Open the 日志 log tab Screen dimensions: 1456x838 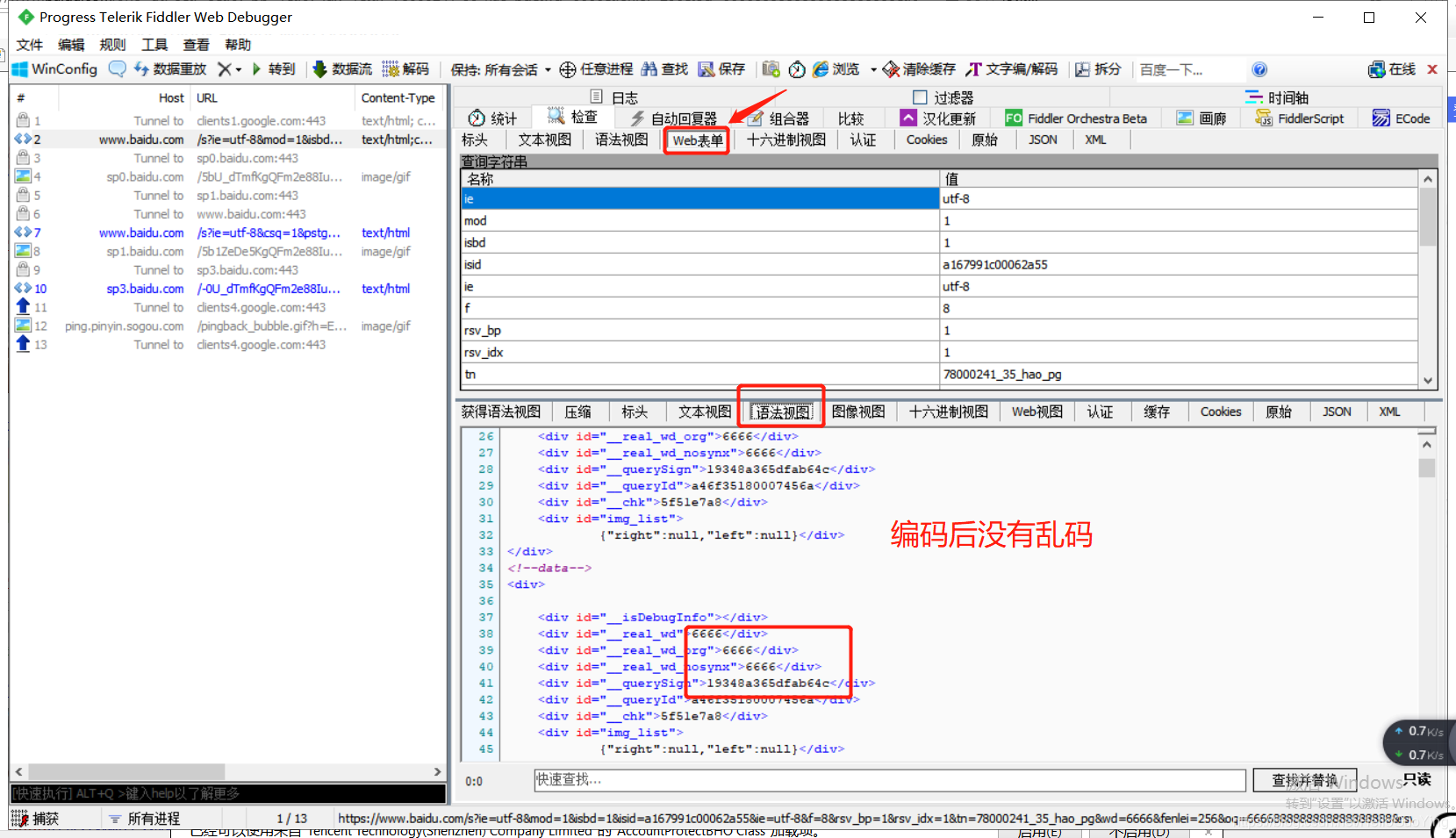[x=614, y=97]
